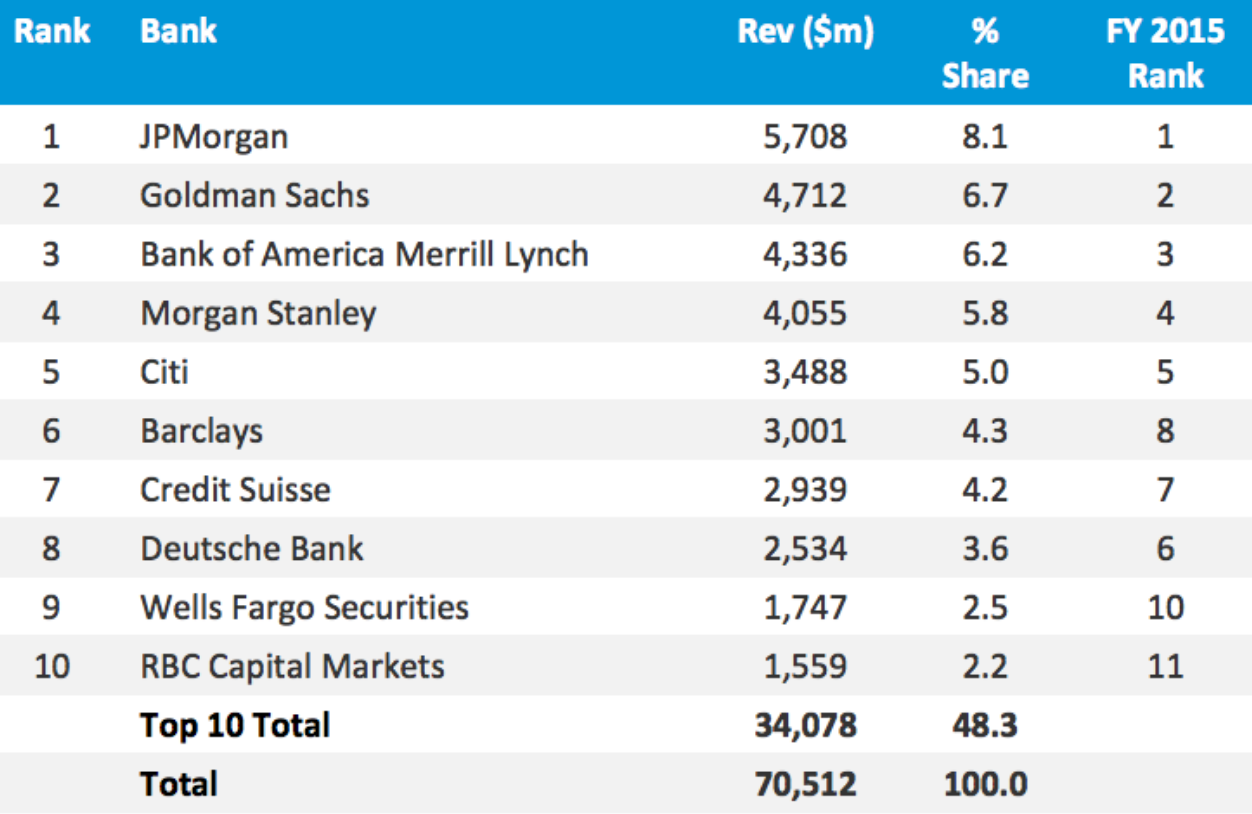Click Goldman Sachs revenue value 4,712
Screen dimensions: 1252x814
pyautogui.click(x=805, y=196)
